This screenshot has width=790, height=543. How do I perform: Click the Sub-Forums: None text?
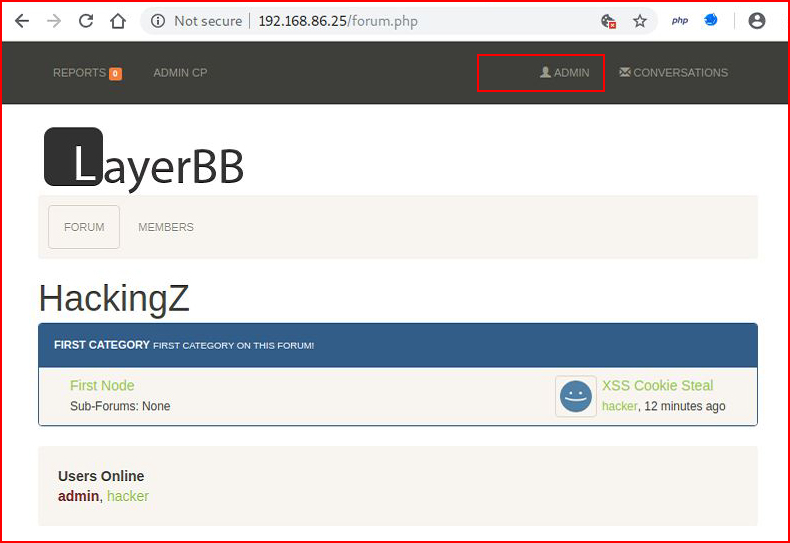(x=120, y=406)
